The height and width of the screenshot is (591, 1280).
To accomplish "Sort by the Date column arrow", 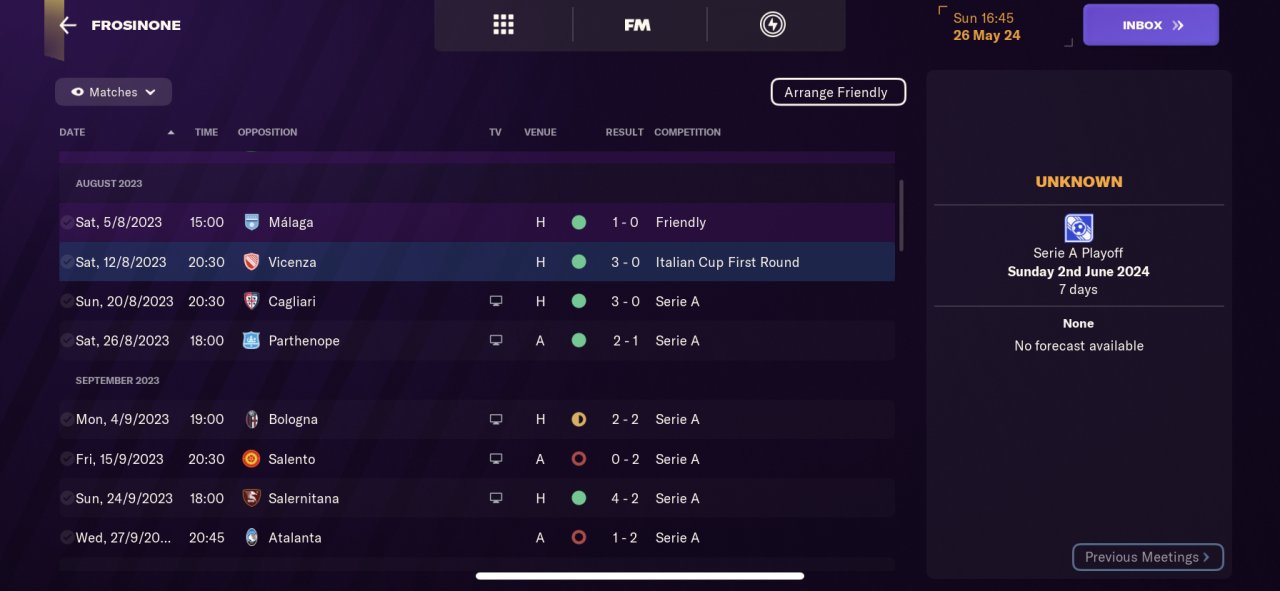I will click(x=171, y=132).
